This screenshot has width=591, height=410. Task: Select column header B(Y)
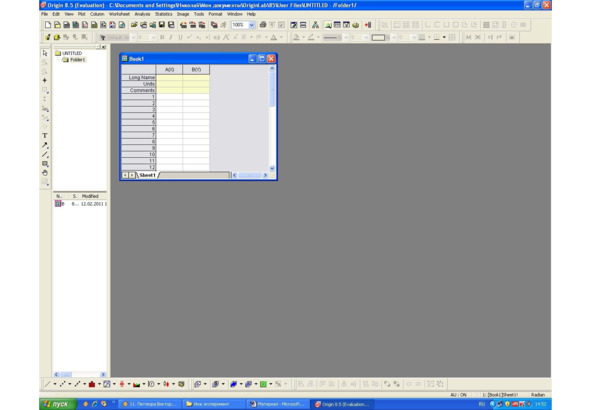(x=196, y=69)
